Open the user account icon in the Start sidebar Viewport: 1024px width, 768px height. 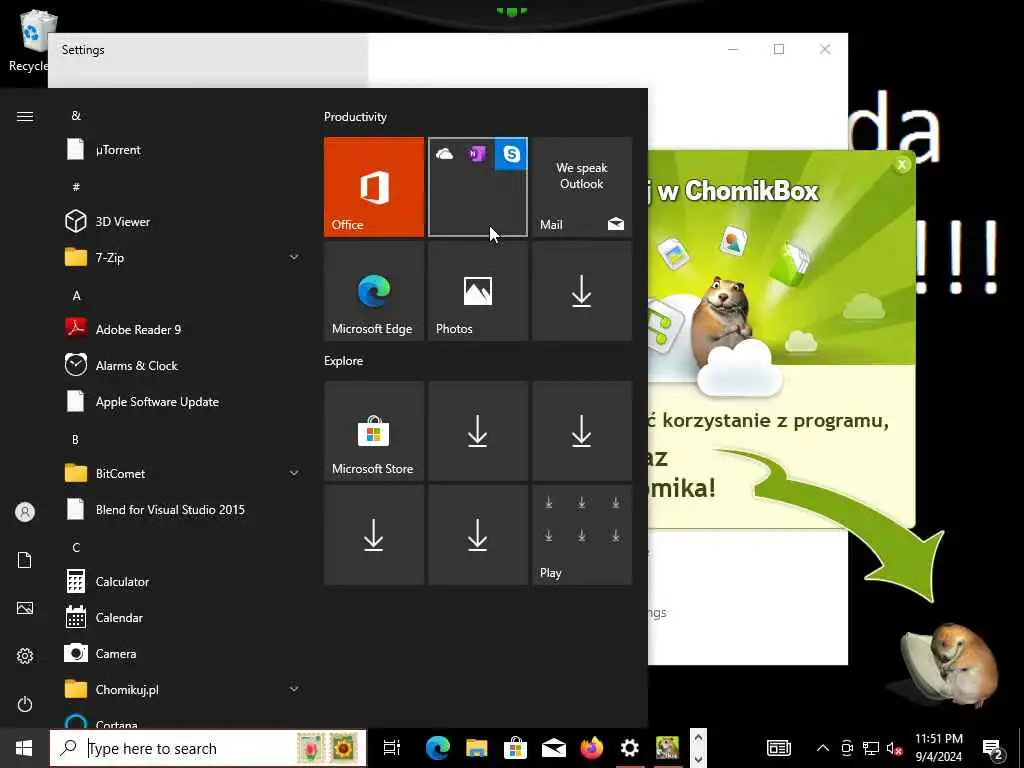(25, 512)
